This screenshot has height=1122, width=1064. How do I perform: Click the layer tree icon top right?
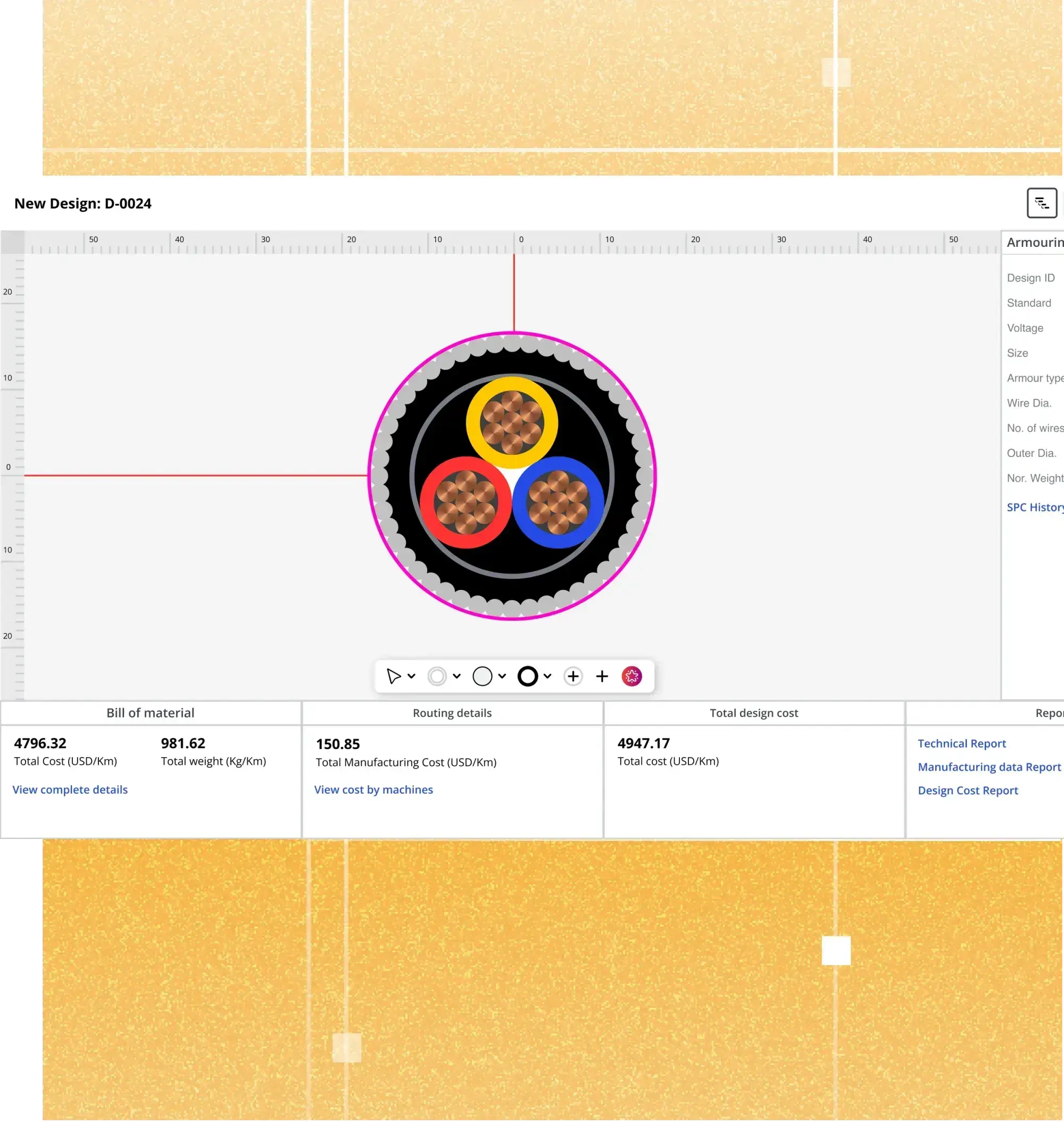1041,203
